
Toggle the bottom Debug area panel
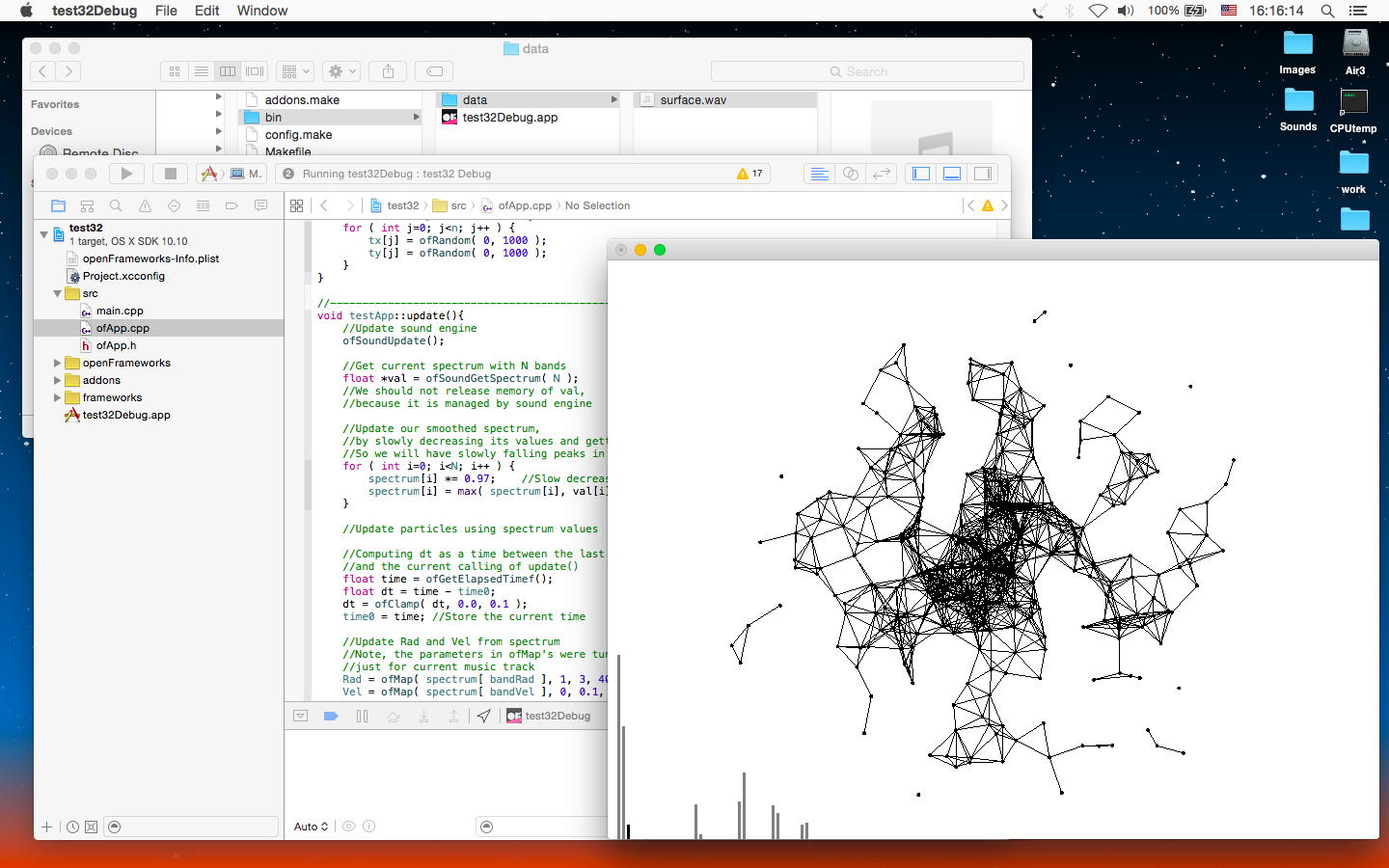click(x=952, y=174)
